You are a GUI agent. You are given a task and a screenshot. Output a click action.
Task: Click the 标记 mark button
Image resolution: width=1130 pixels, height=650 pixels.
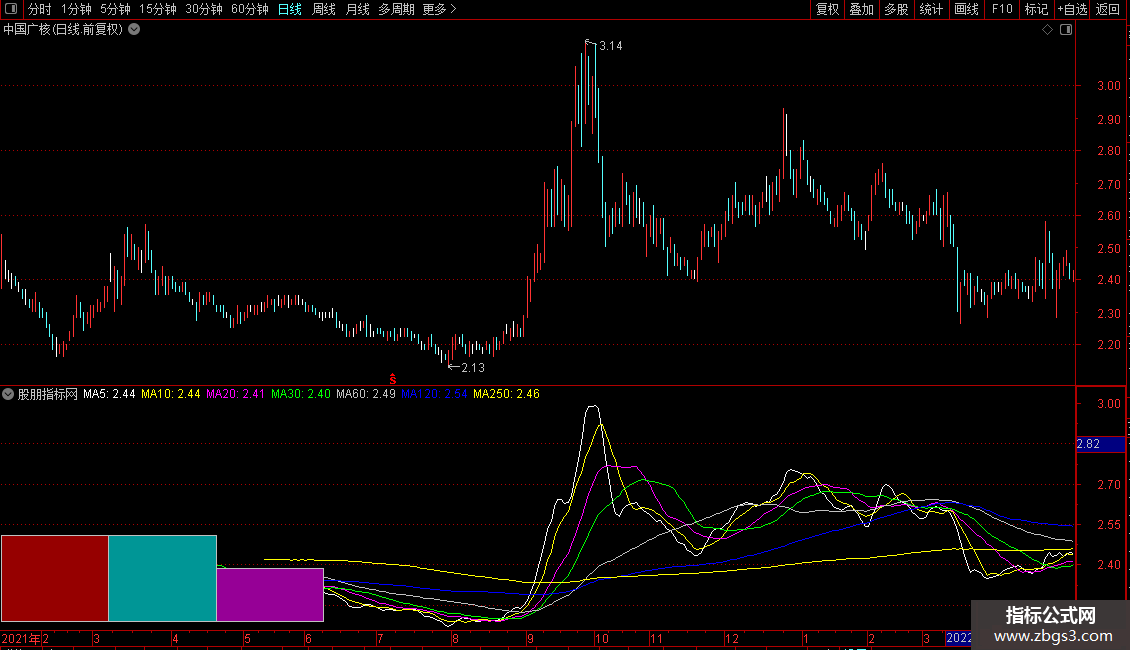[1036, 9]
